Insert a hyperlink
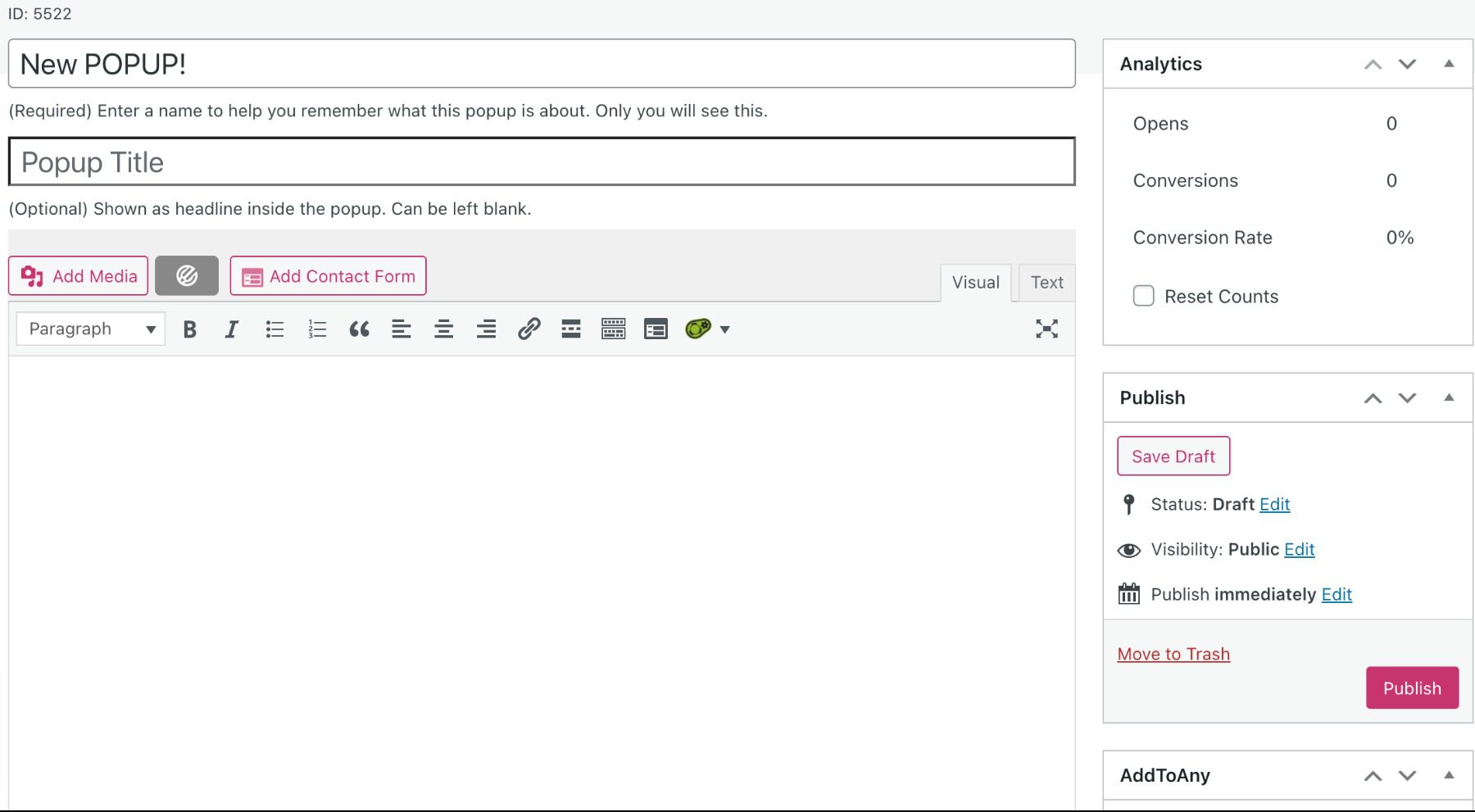 click(x=530, y=329)
